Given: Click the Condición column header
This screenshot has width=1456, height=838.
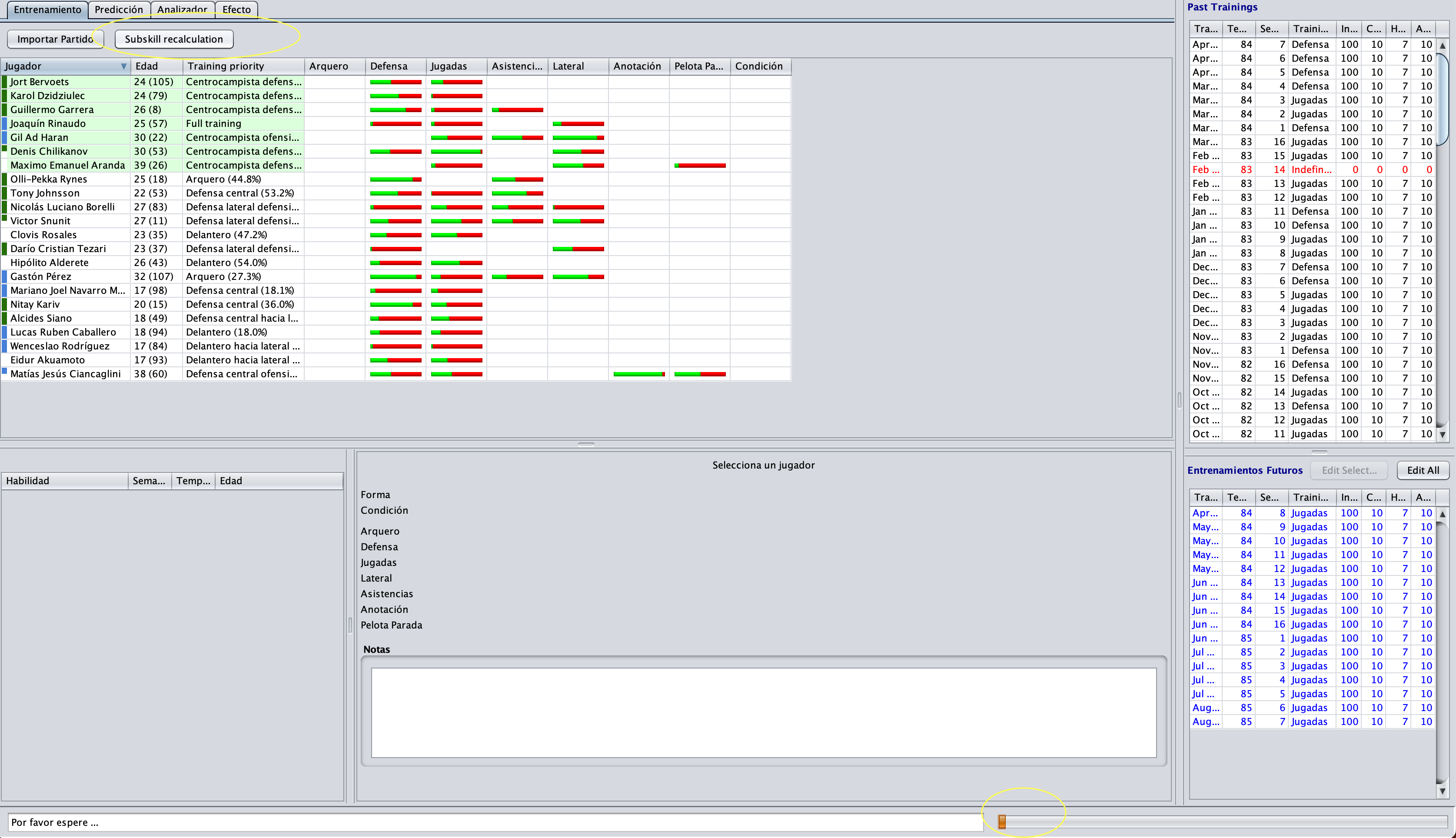Looking at the screenshot, I should point(760,66).
